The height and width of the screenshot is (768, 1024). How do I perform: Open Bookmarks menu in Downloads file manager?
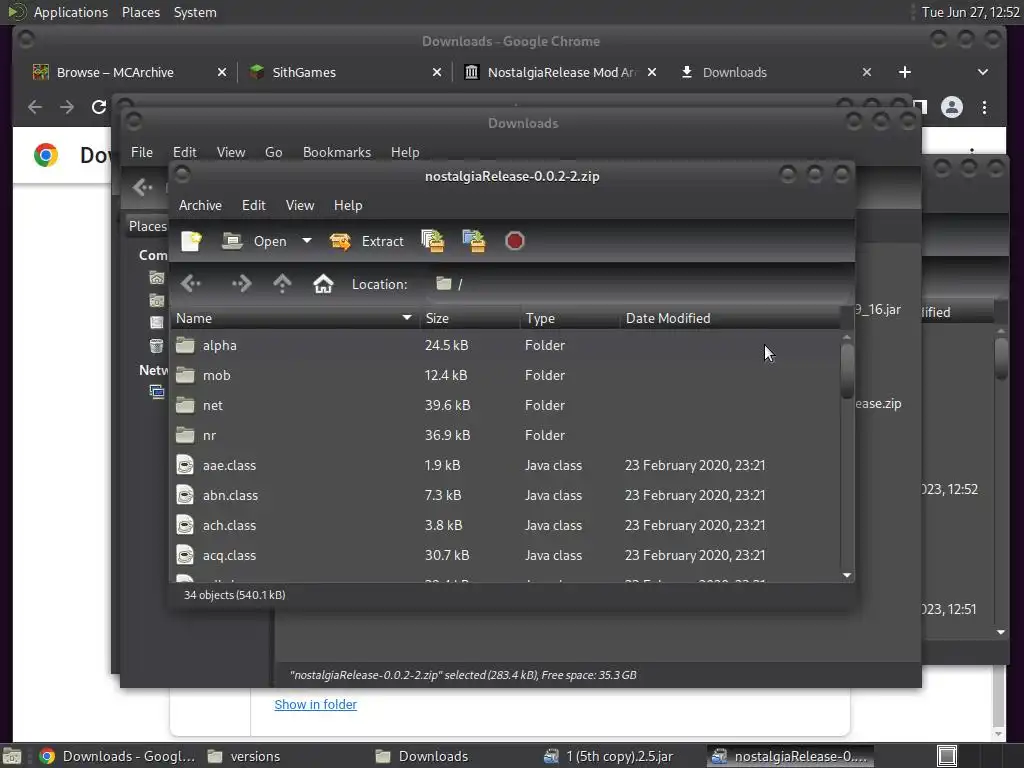[337, 152]
